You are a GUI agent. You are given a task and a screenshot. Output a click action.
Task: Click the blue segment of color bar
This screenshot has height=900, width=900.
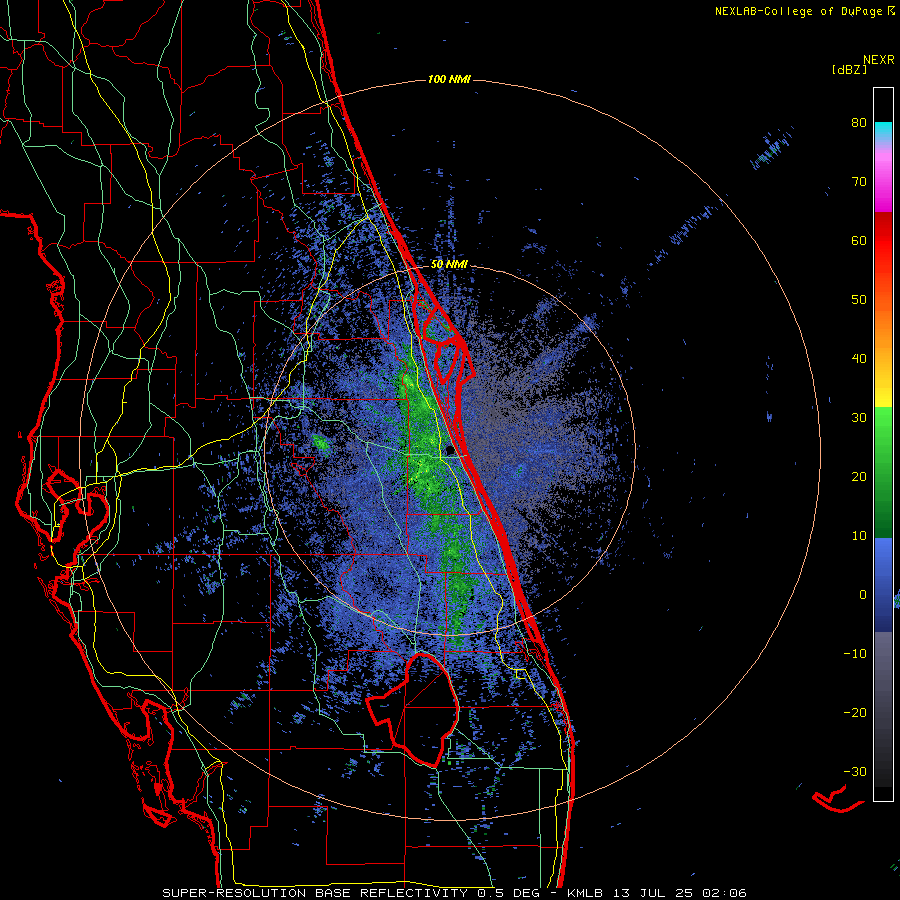(x=883, y=584)
